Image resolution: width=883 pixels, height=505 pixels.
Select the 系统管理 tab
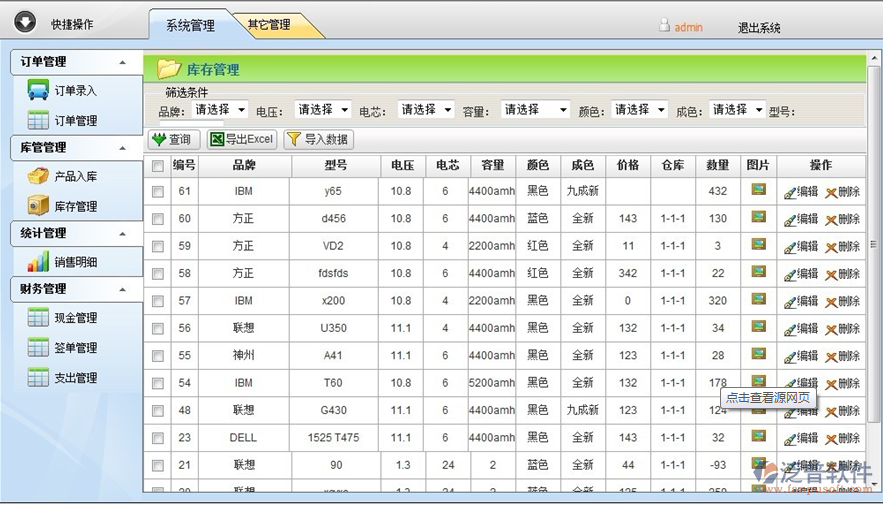tap(189, 26)
